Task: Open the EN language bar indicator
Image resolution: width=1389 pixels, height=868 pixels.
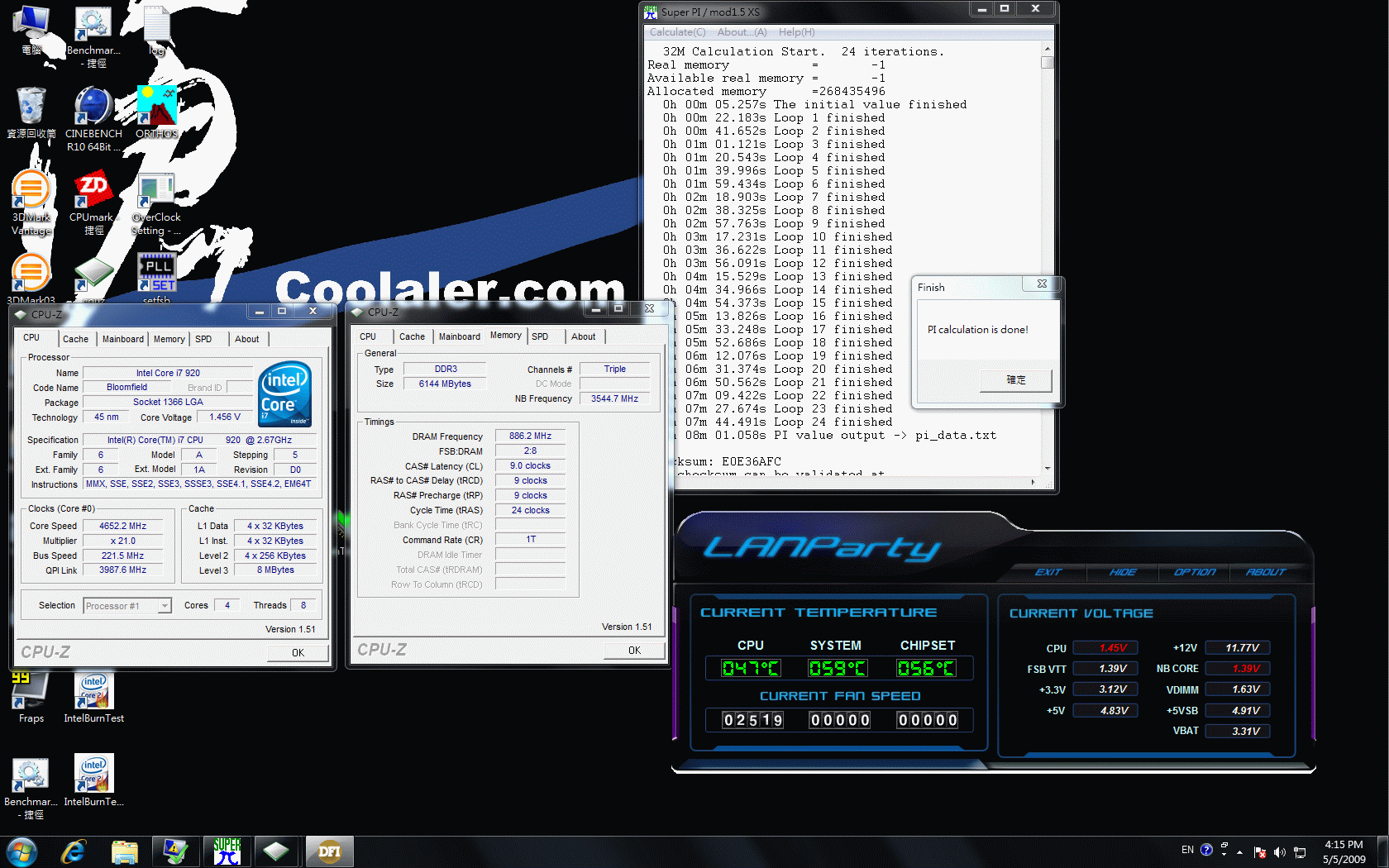Action: [1187, 849]
